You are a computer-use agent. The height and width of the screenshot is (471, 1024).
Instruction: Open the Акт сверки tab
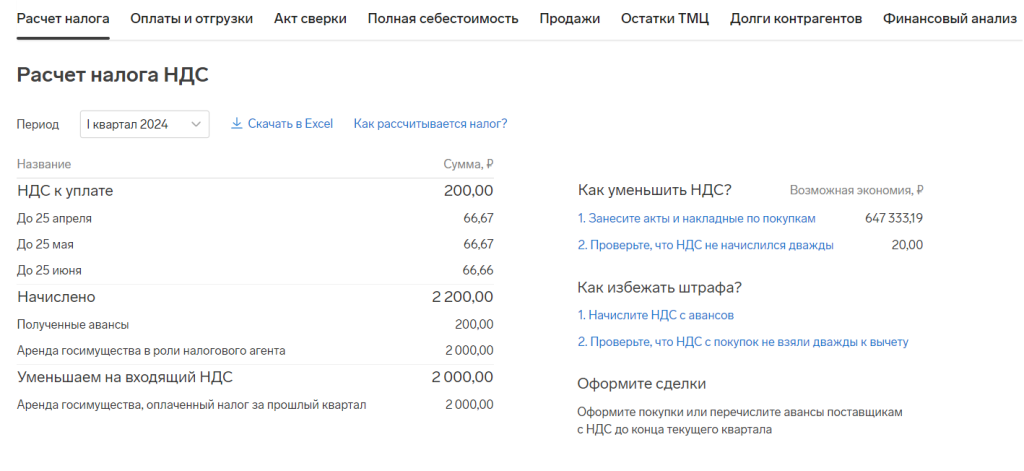point(310,19)
